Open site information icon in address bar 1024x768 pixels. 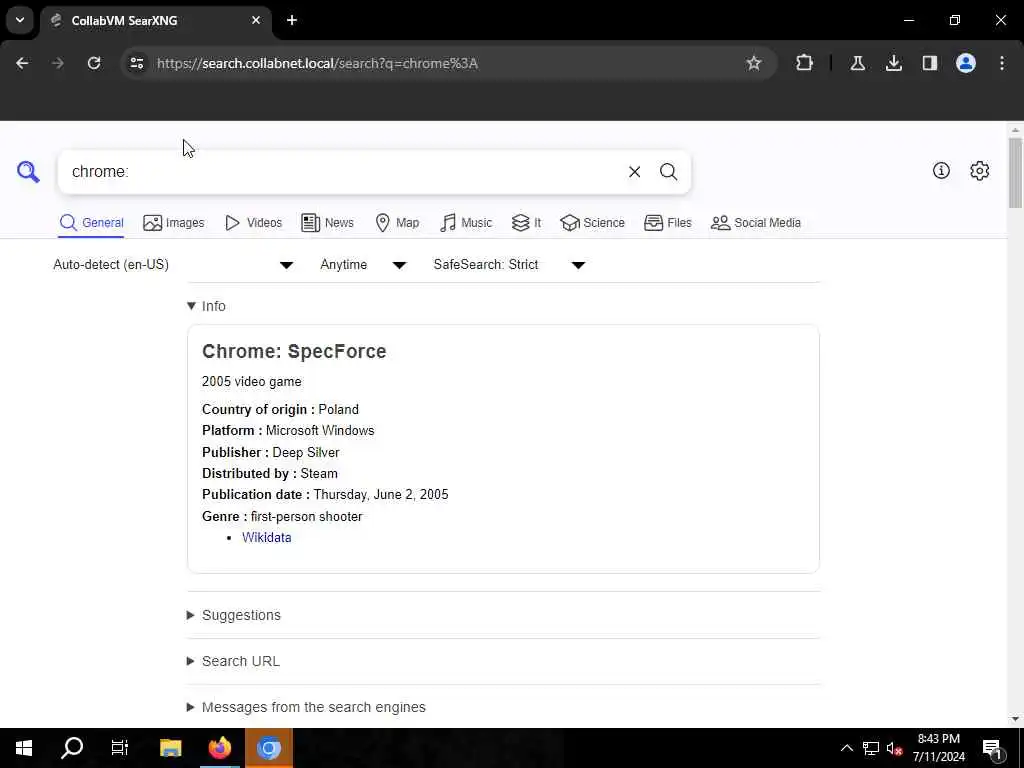click(x=136, y=63)
